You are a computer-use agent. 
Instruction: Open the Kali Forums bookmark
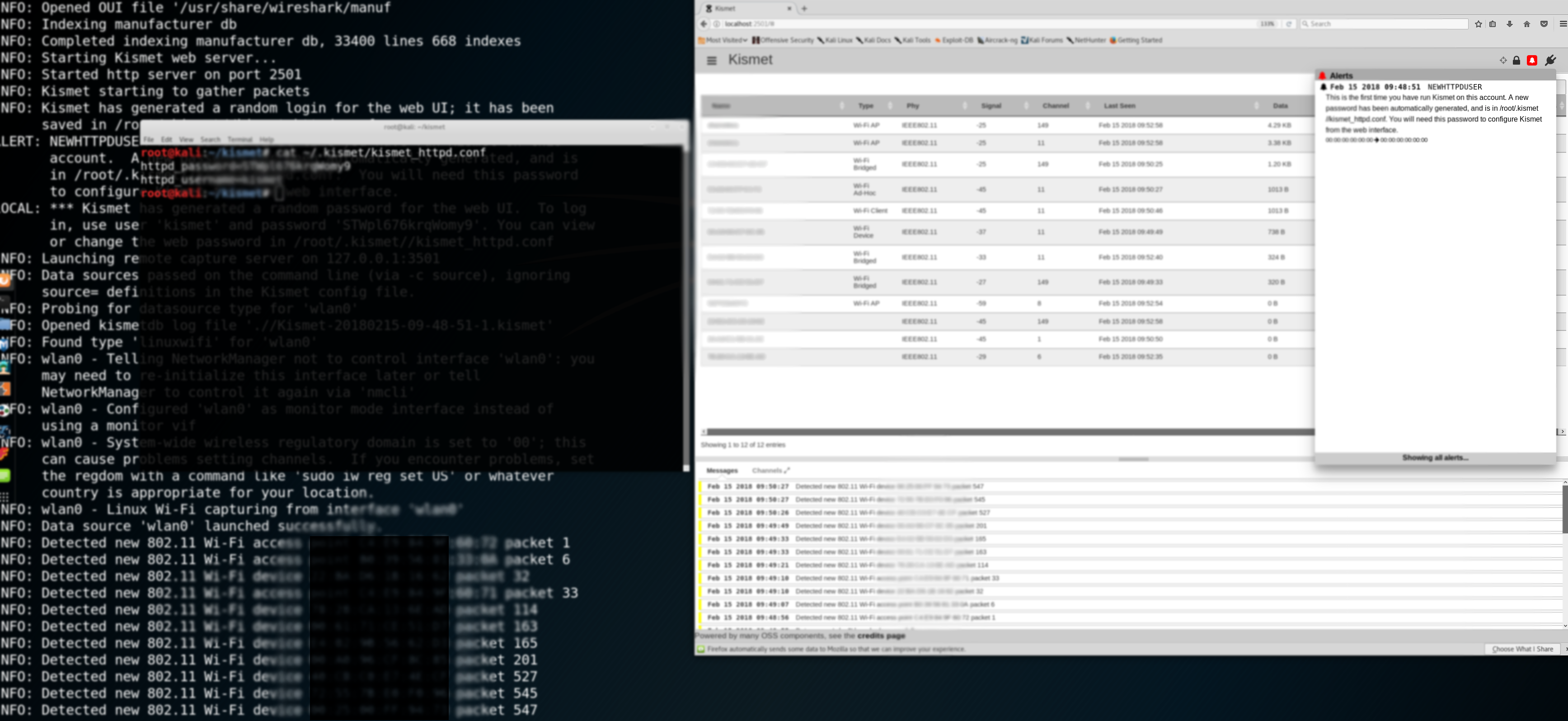(x=1042, y=40)
